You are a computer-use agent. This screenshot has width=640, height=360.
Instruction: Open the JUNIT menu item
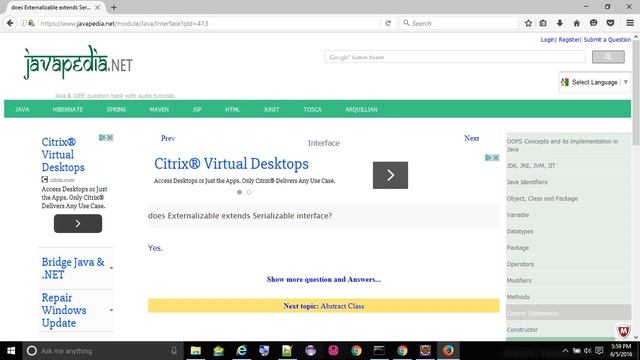click(271, 109)
